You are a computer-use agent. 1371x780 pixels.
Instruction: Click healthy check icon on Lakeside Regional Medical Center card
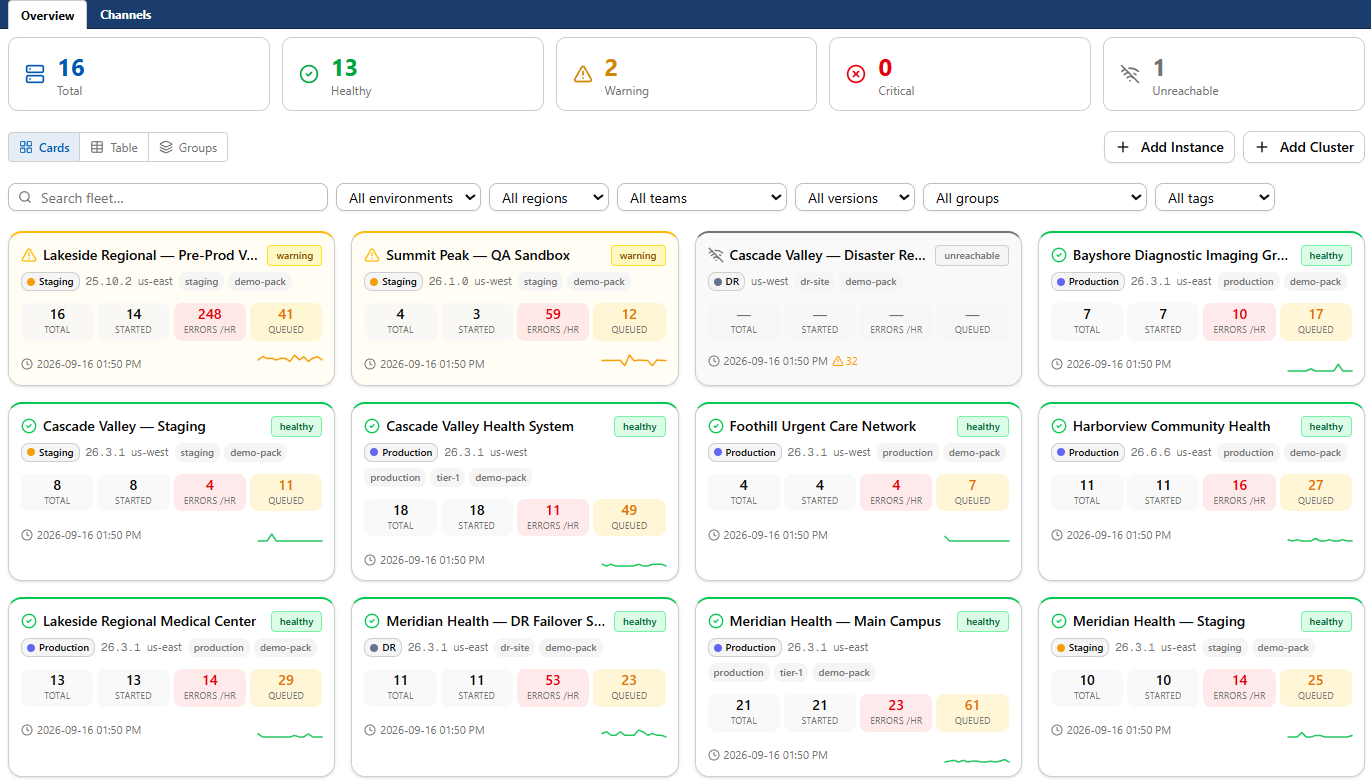(29, 621)
